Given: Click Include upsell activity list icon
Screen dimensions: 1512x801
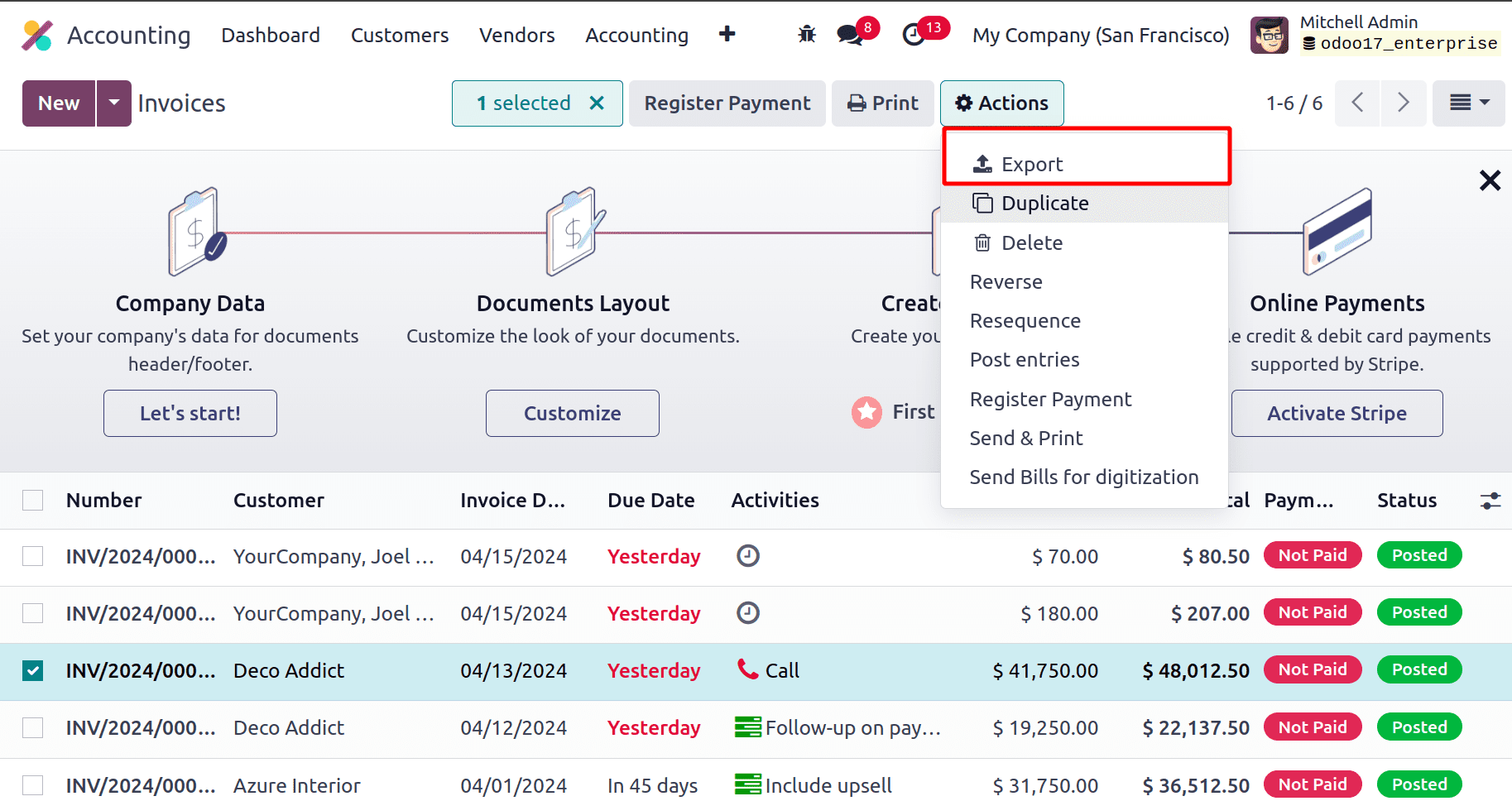Looking at the screenshot, I should (x=748, y=784).
